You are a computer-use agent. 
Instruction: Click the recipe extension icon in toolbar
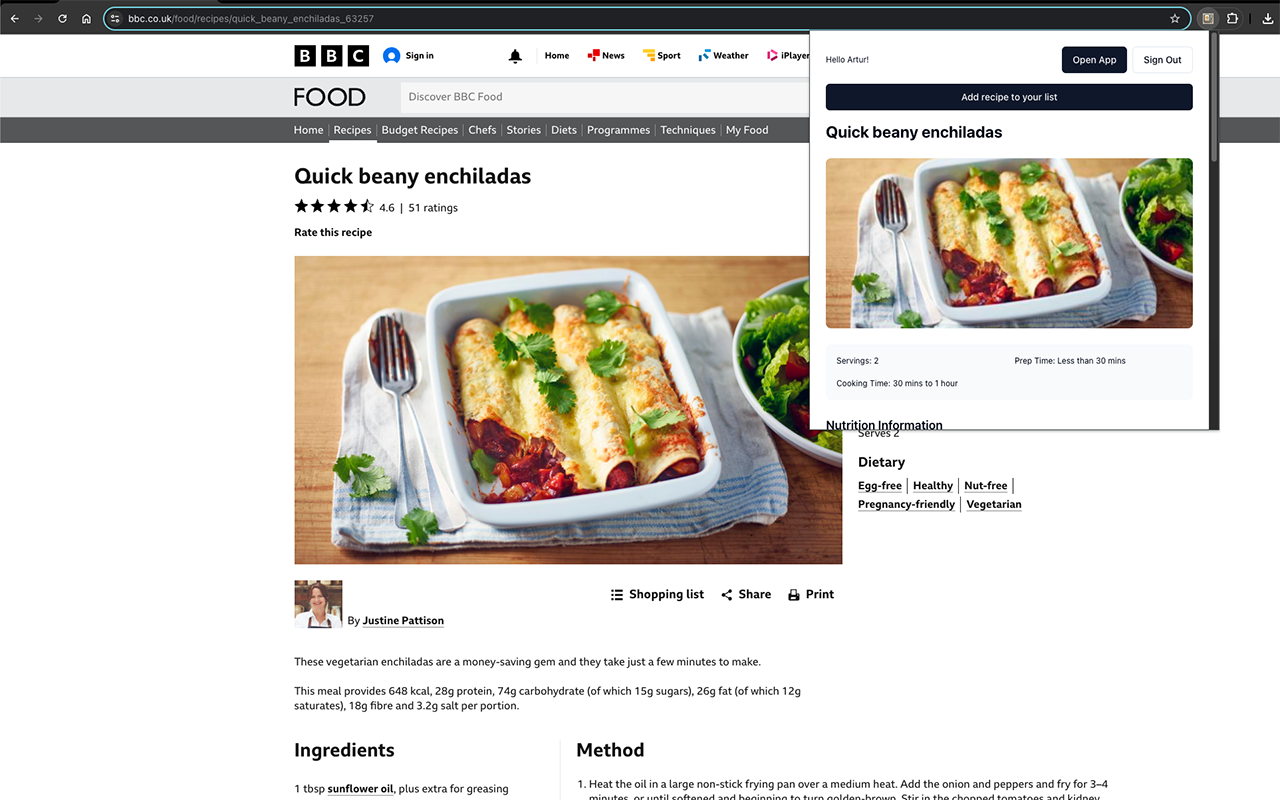pos(1208,18)
